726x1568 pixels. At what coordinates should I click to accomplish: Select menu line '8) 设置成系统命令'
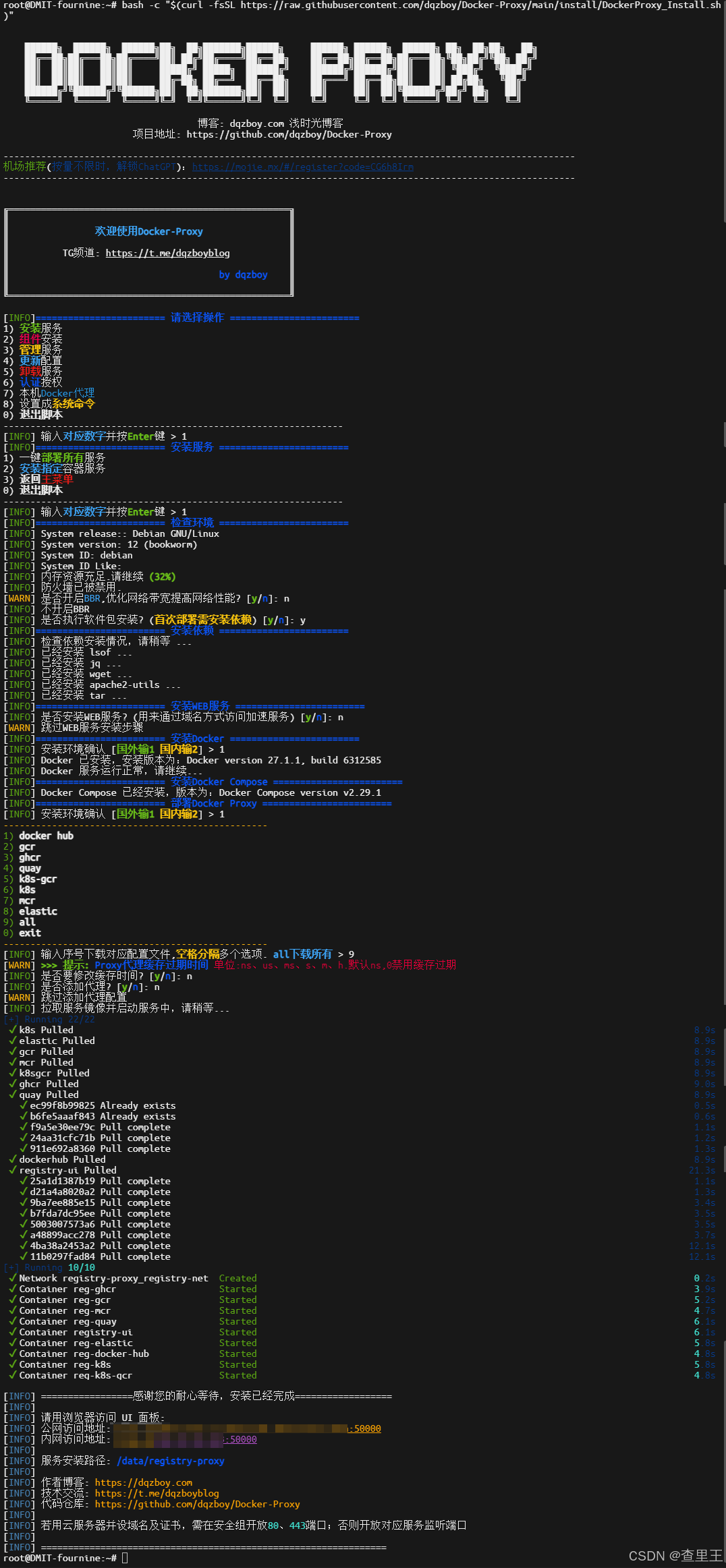pyautogui.click(x=49, y=404)
